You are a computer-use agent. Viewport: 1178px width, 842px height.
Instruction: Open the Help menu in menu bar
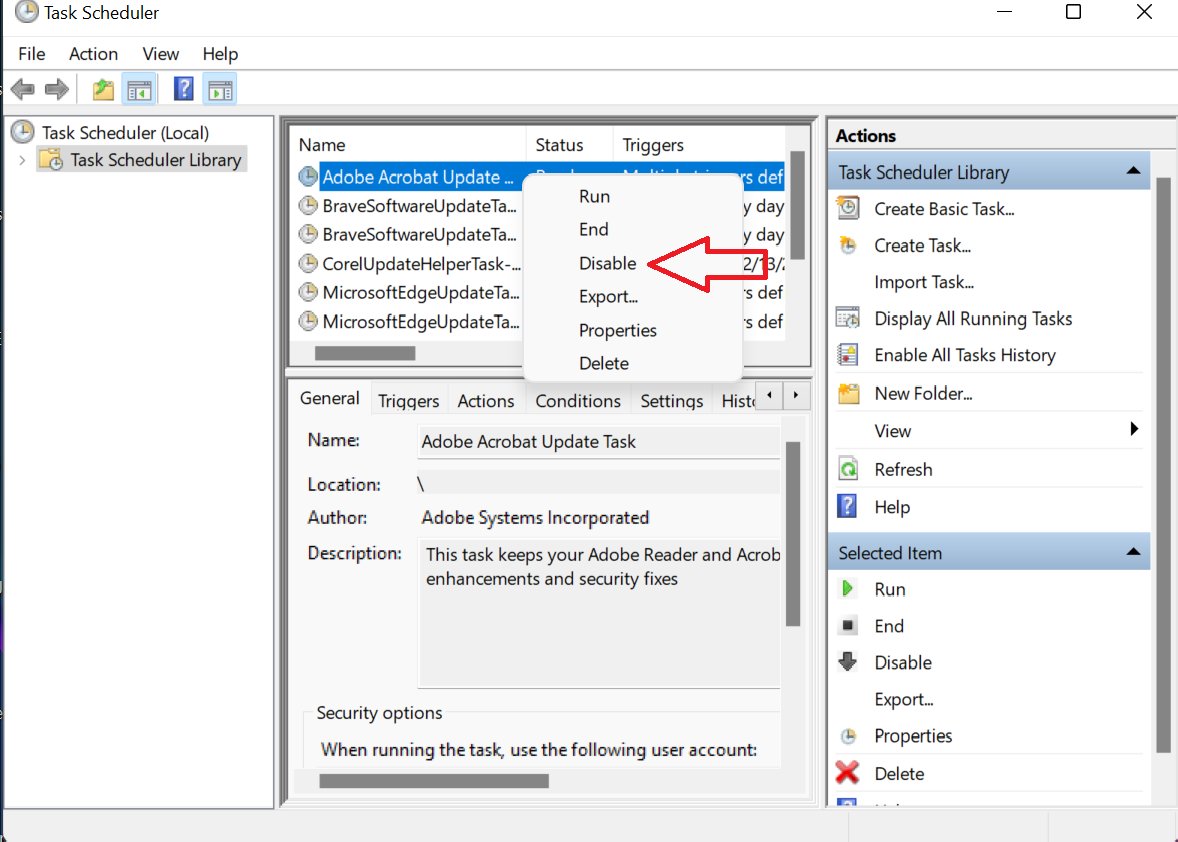(220, 54)
